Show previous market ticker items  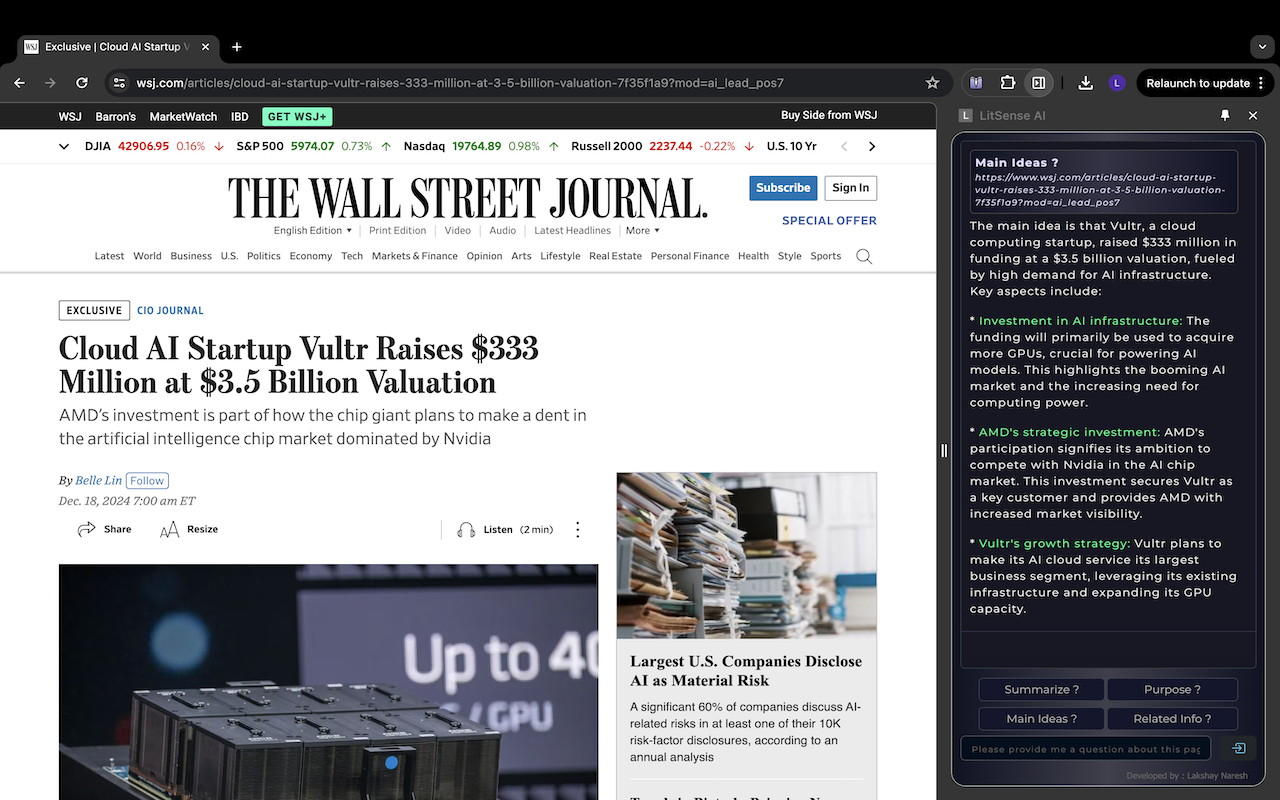844,146
